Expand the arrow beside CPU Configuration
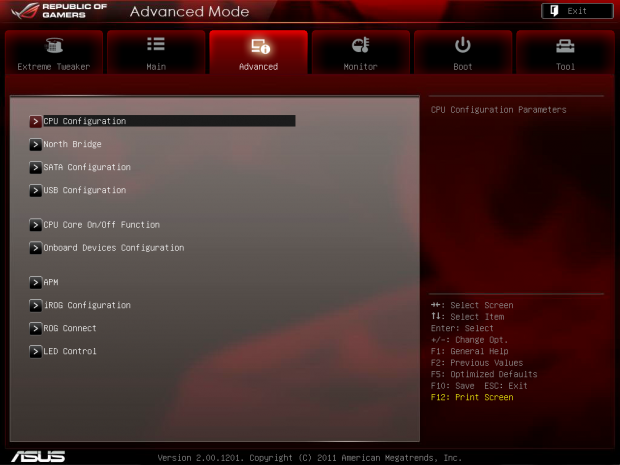The height and width of the screenshot is (465, 620). click(35, 121)
